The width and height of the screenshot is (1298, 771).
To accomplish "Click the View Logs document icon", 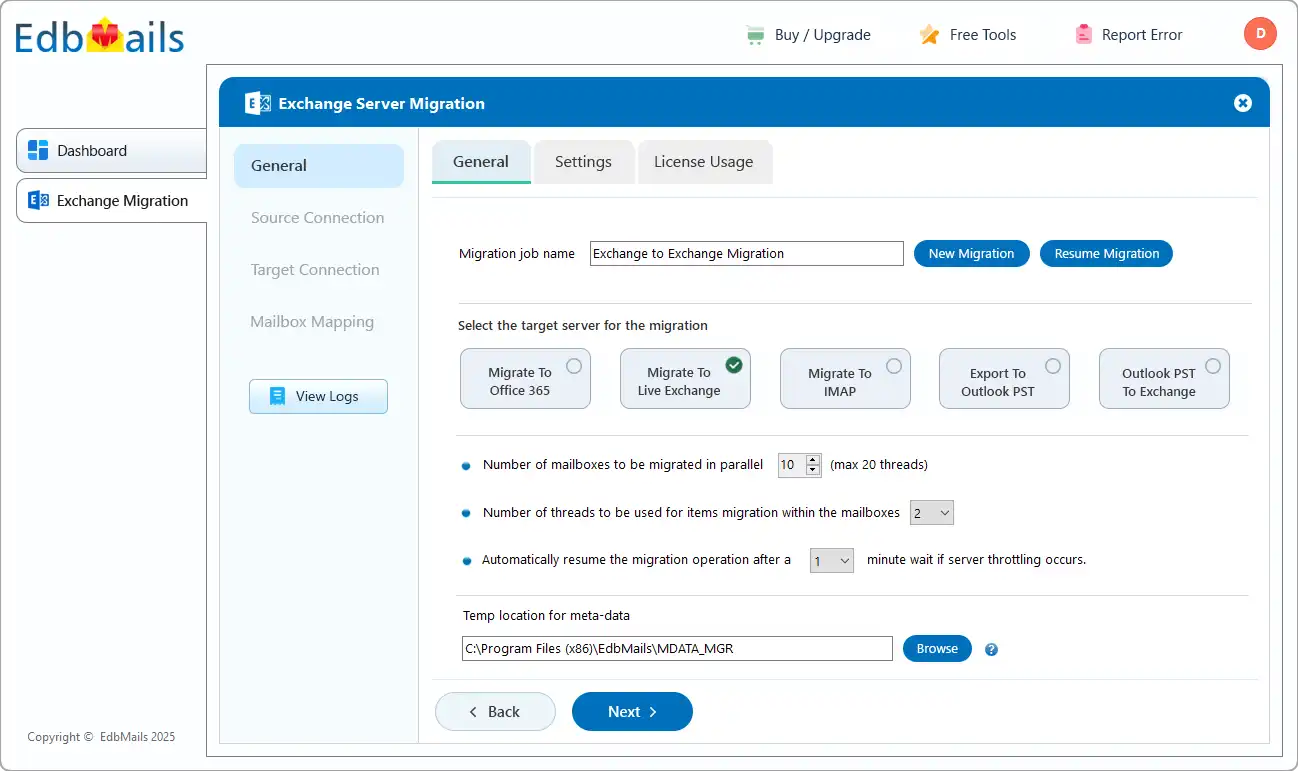I will pyautogui.click(x=278, y=396).
